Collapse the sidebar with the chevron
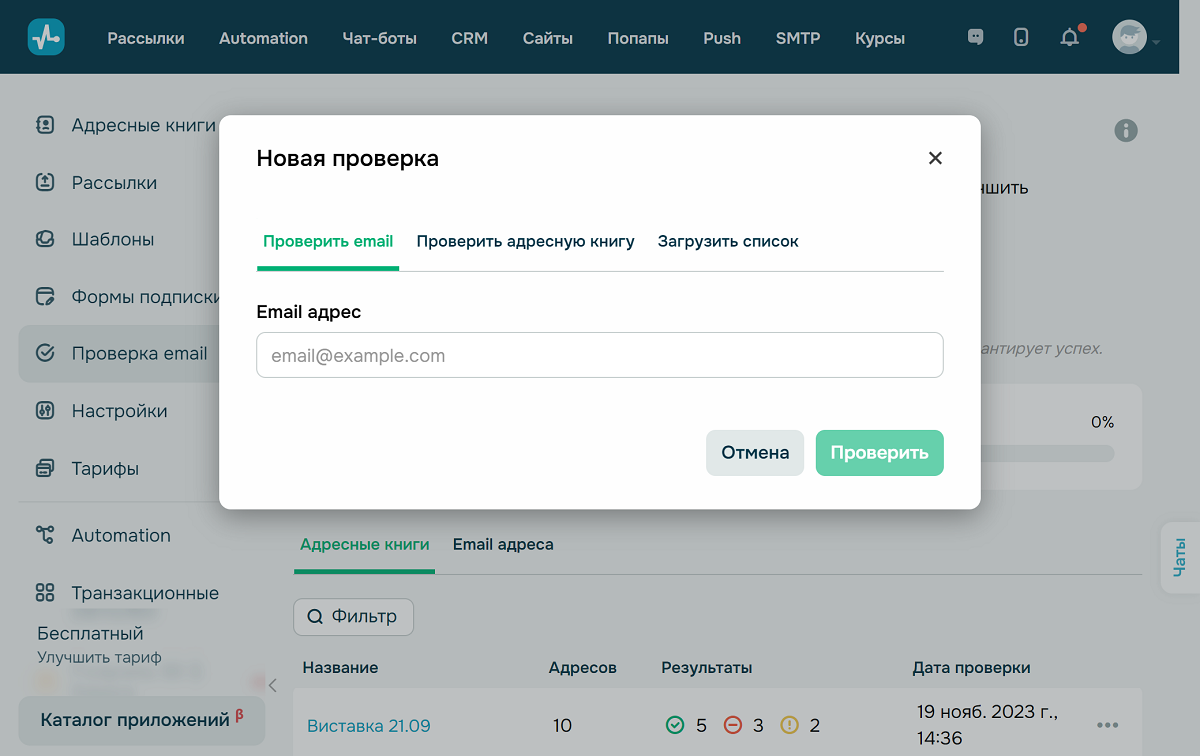Image resolution: width=1200 pixels, height=756 pixels. [x=271, y=685]
